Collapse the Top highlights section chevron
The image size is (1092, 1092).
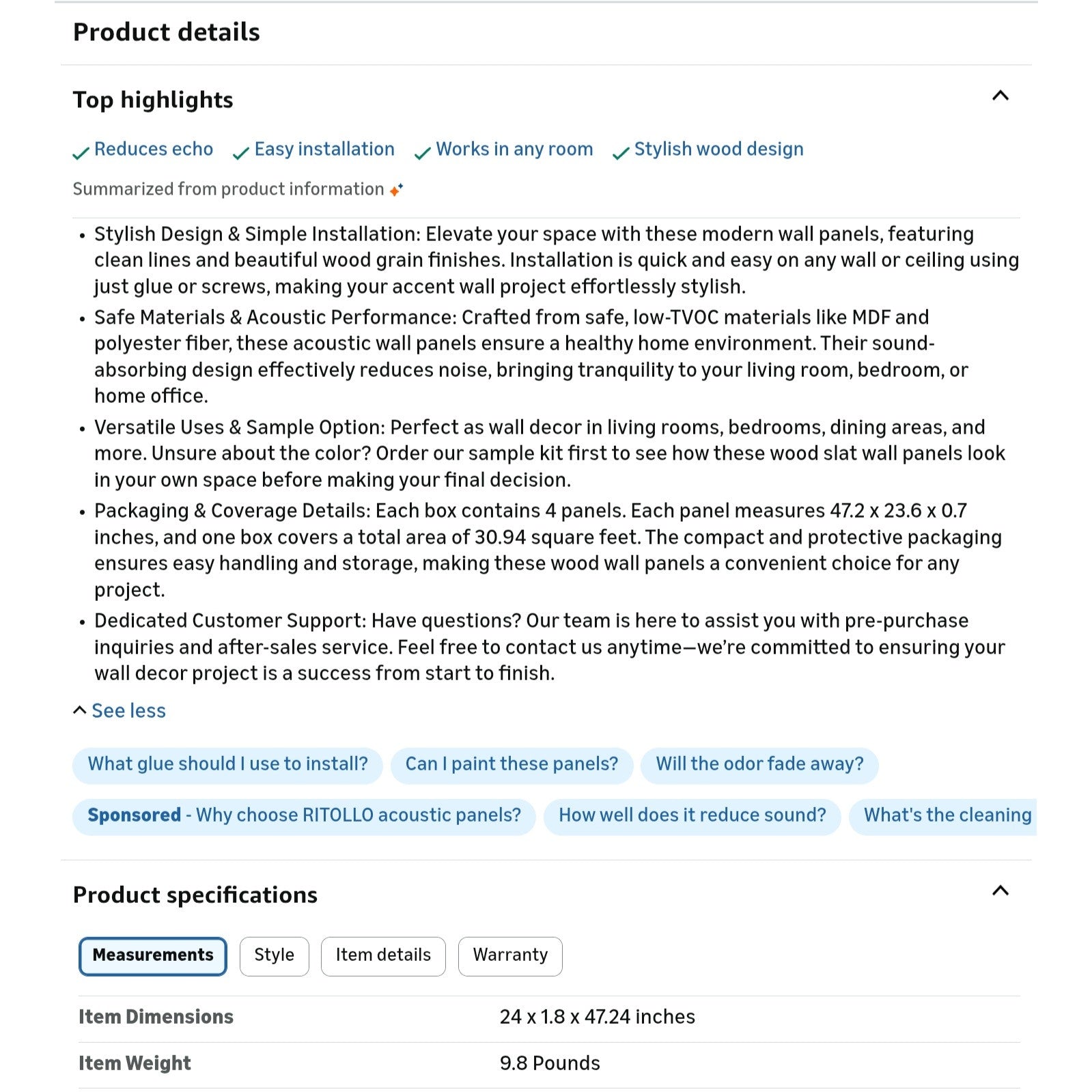pos(1000,96)
